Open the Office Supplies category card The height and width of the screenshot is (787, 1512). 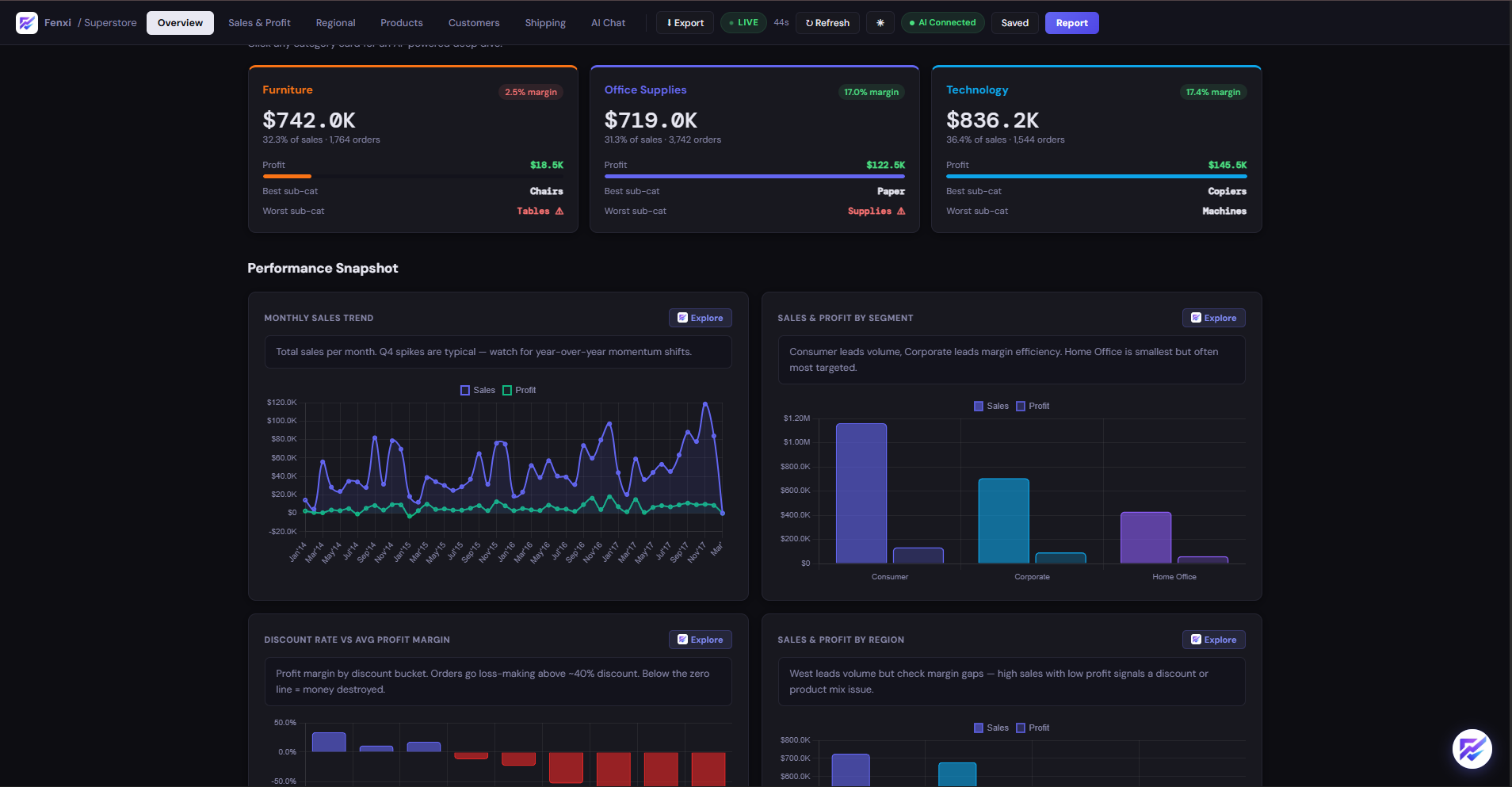tap(754, 149)
